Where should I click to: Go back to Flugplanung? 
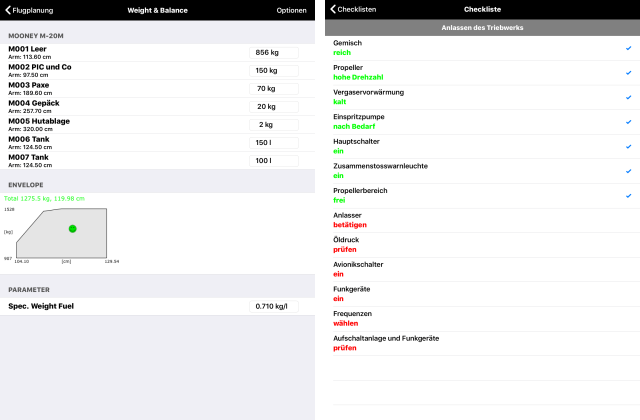point(30,10)
